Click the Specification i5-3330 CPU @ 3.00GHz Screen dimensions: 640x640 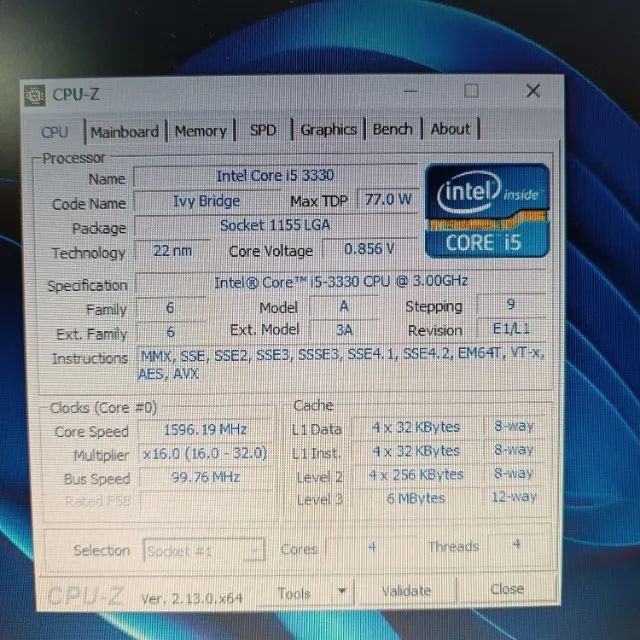[x=341, y=282]
